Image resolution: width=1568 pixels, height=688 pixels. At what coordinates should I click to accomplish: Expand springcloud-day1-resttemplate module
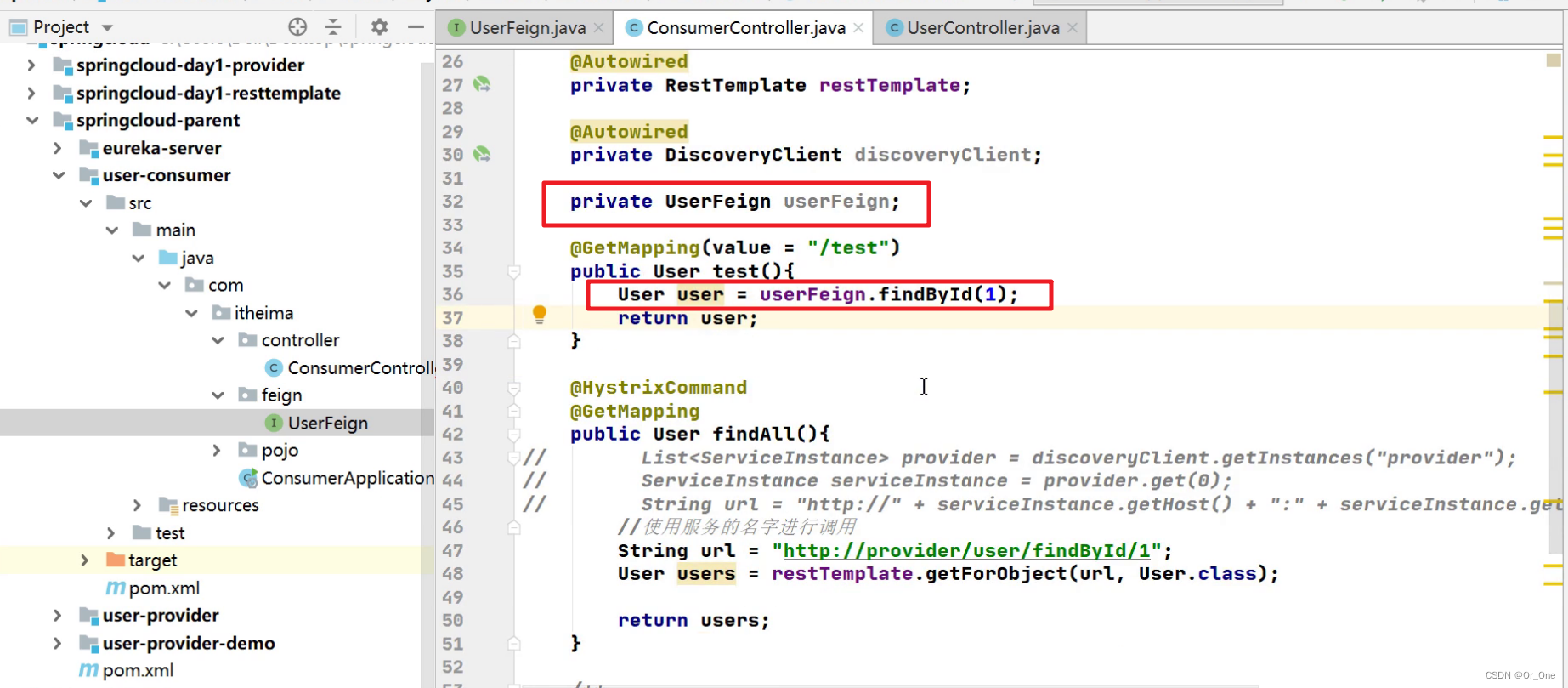[x=31, y=93]
